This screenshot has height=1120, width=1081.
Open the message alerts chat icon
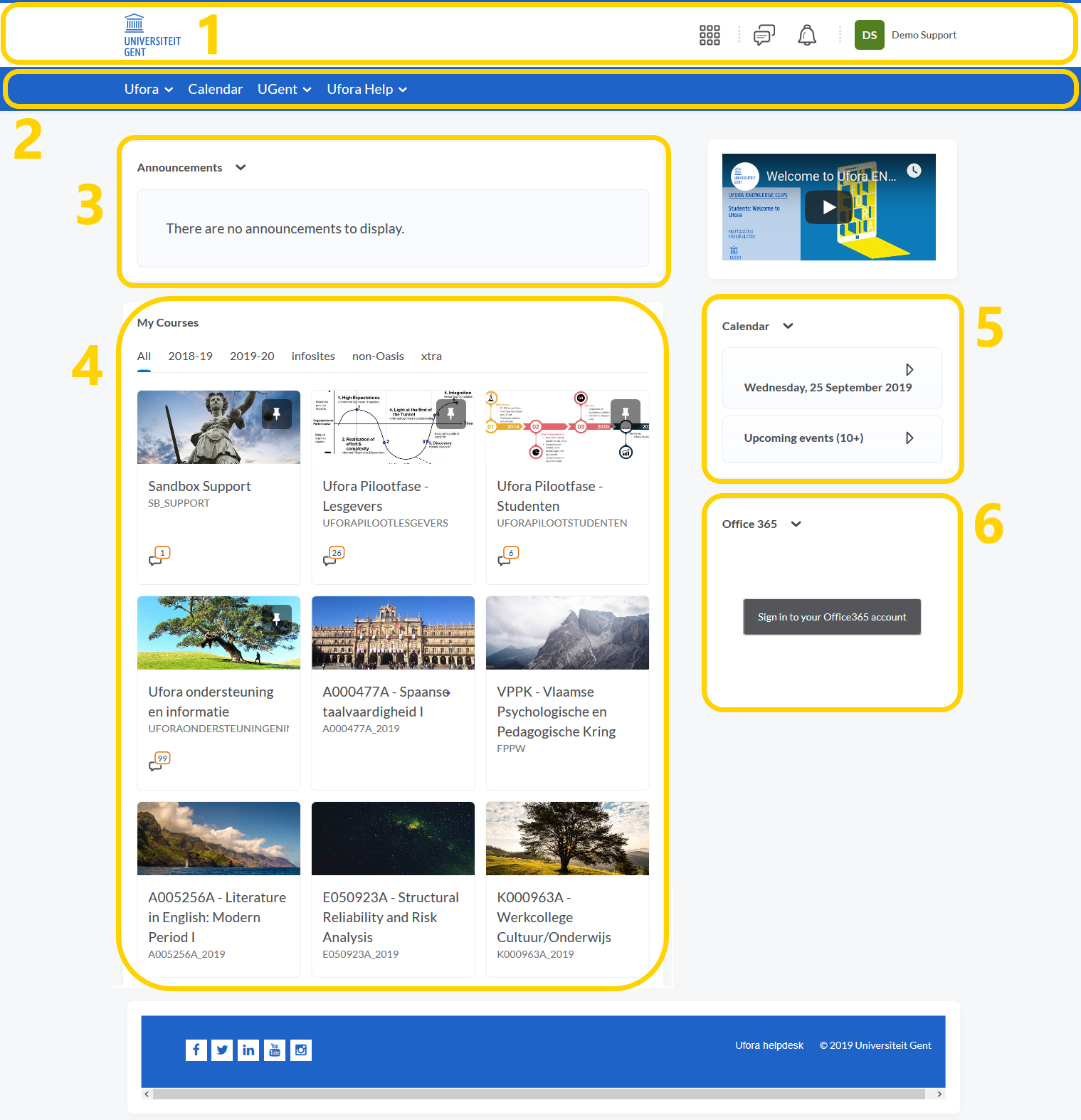click(x=764, y=35)
